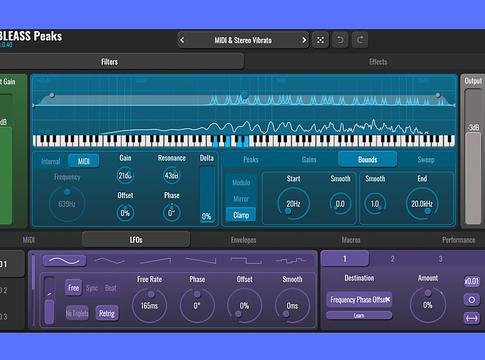
Task: Click the filter Offset knob showing 0%
Action: [125, 213]
